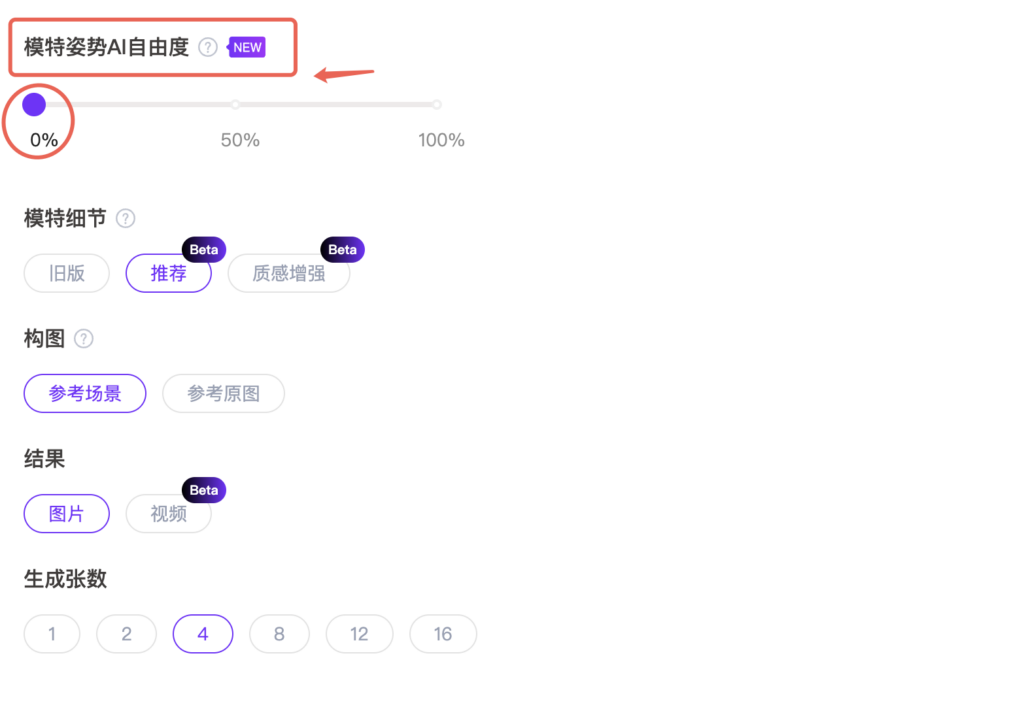Viewport: 1024px width, 711px height.
Task: Set generation count to 1
Action: [x=52, y=634]
